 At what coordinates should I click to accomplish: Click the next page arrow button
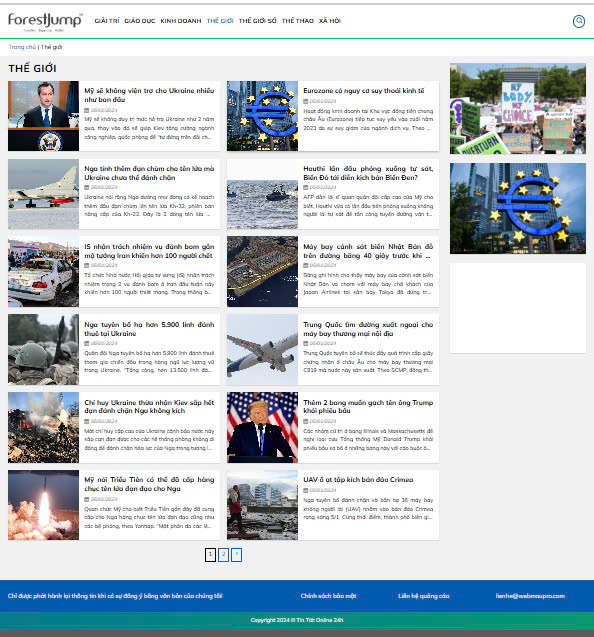[x=236, y=555]
